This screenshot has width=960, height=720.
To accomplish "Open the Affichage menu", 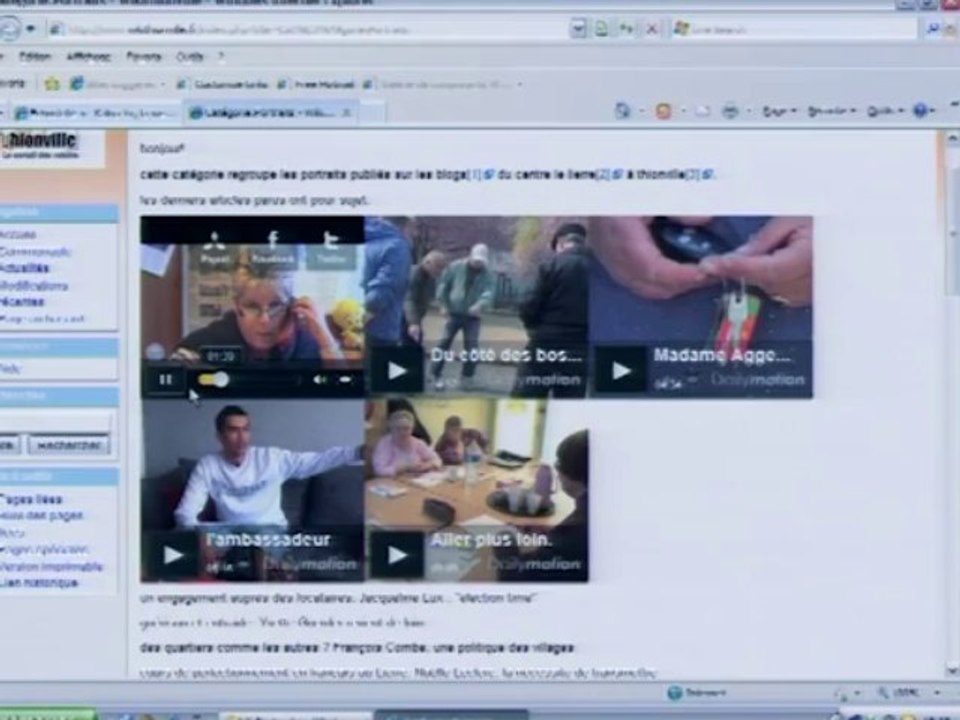I will point(89,56).
